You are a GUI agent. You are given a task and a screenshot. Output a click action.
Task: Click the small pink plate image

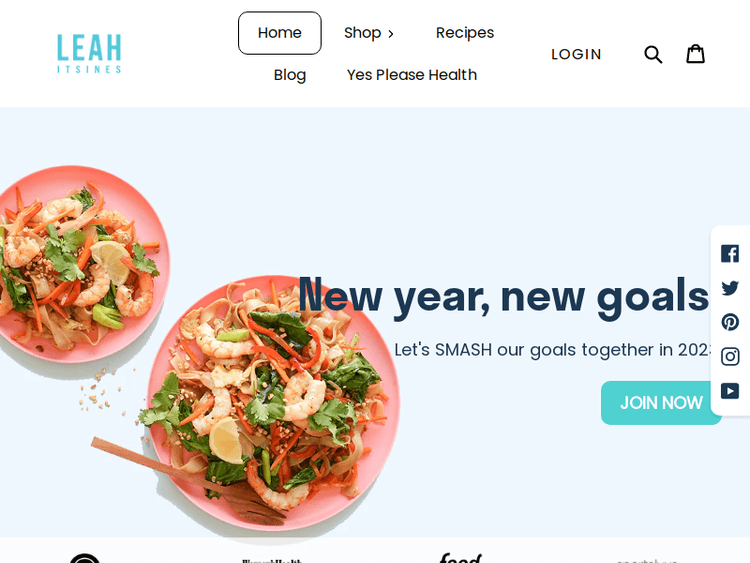click(79, 264)
